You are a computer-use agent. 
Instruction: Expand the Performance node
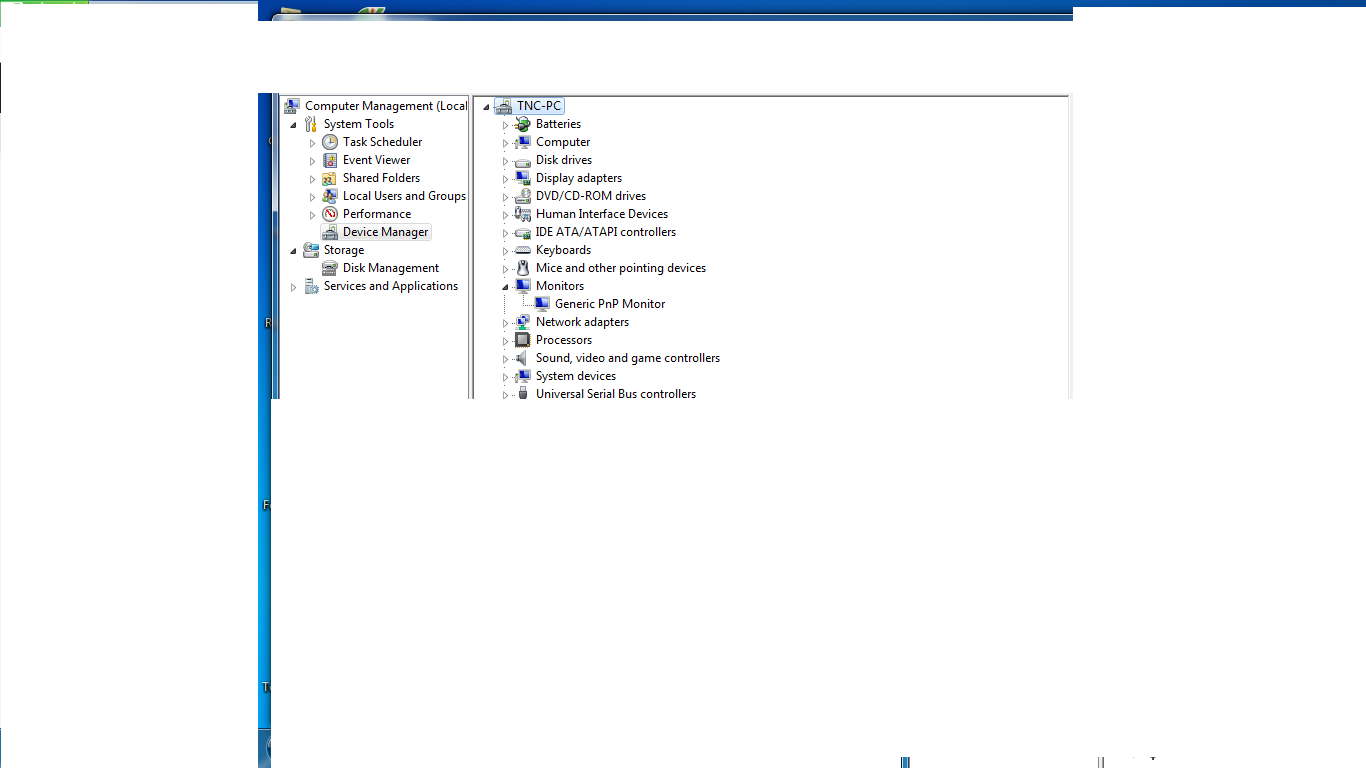(x=312, y=215)
